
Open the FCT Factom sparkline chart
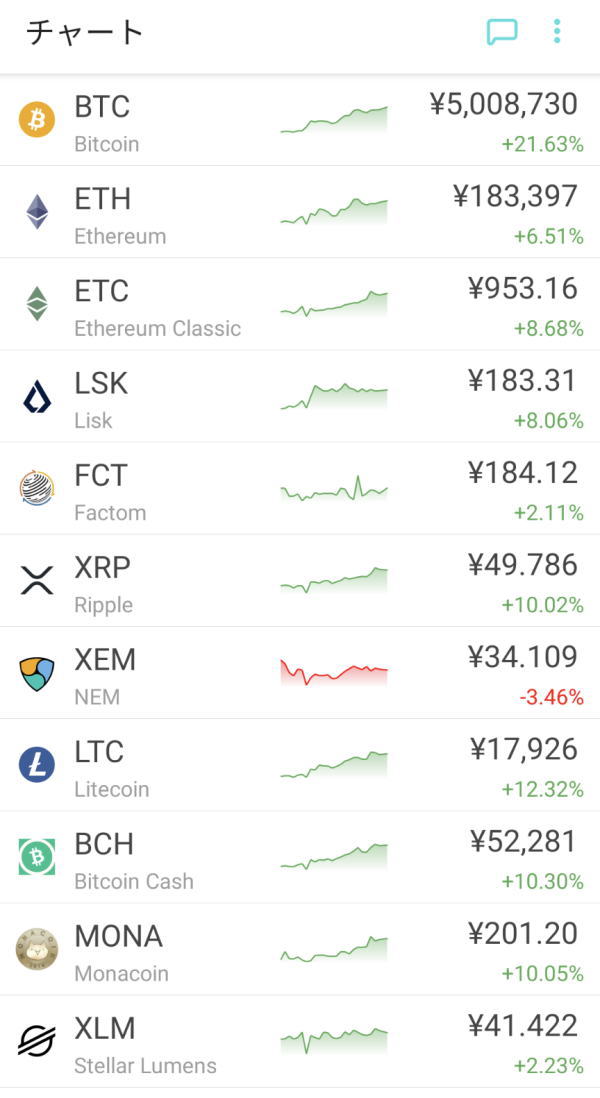tap(334, 490)
